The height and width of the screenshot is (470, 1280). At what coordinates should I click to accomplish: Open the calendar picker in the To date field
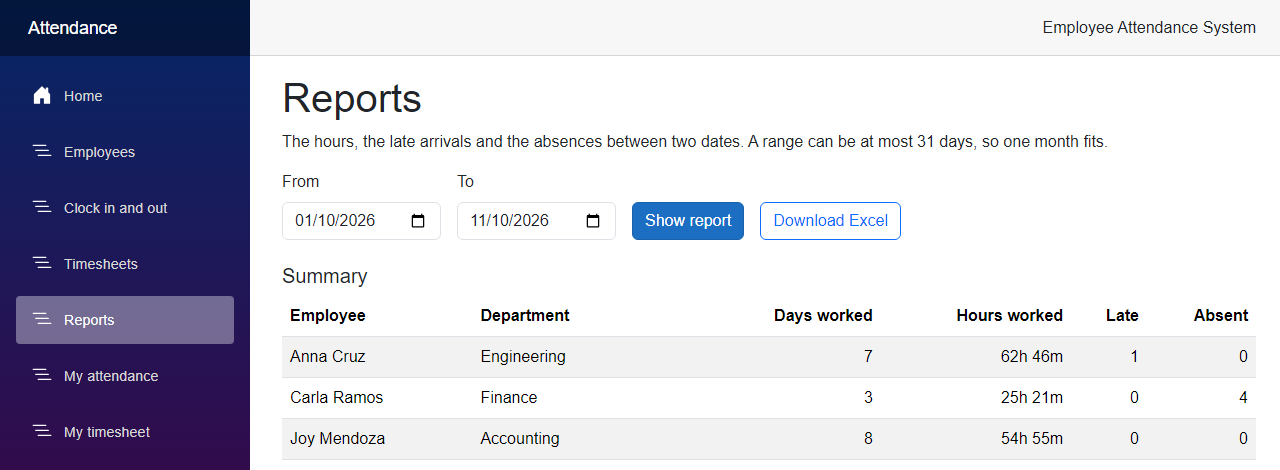[x=593, y=221]
